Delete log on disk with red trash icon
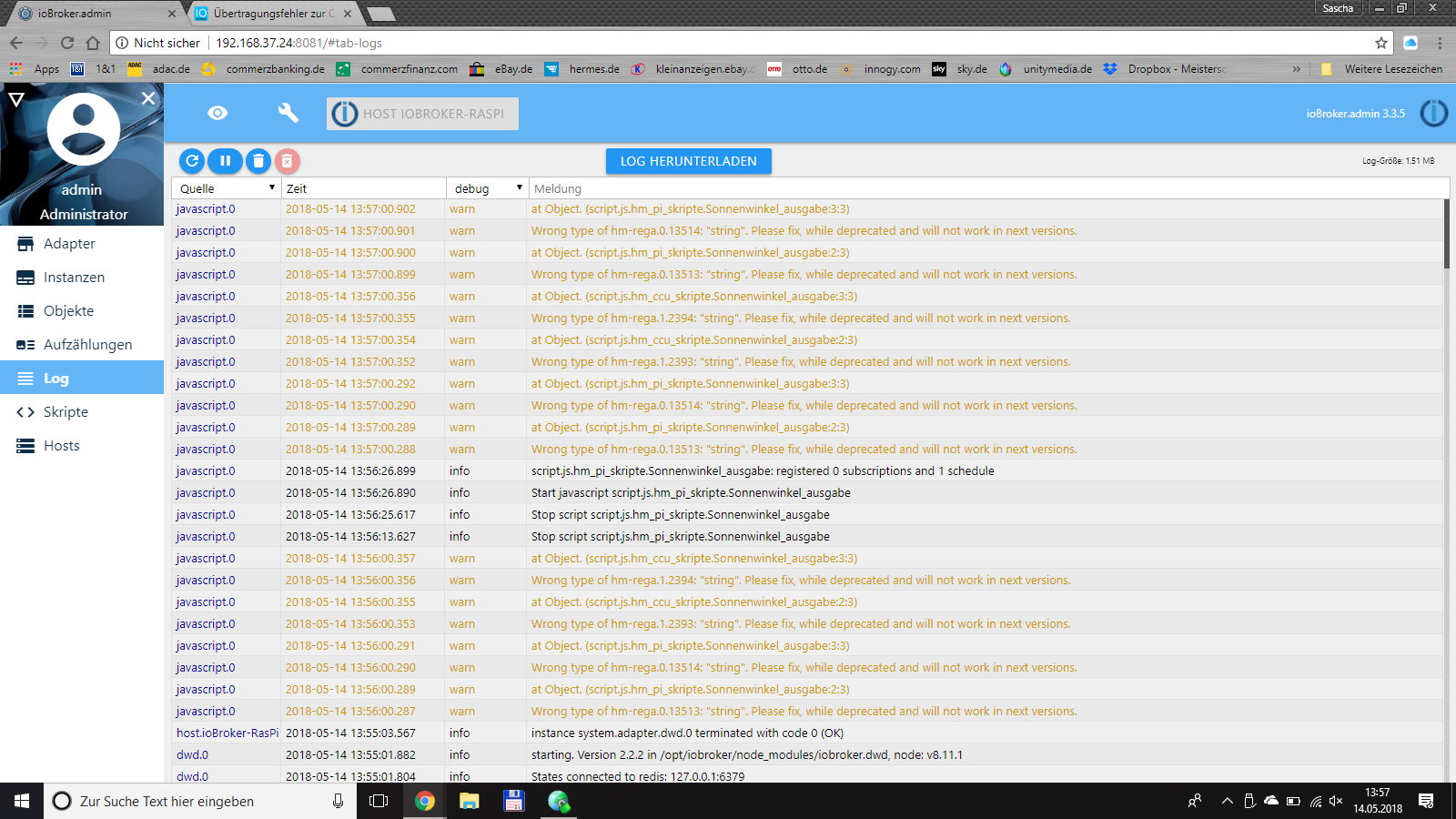Viewport: 1456px width, 819px height. point(287,161)
